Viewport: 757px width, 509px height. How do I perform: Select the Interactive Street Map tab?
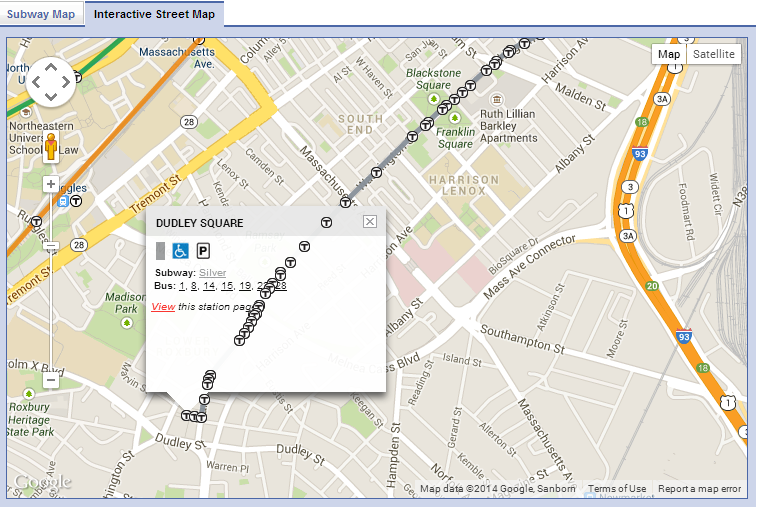pyautogui.click(x=154, y=14)
